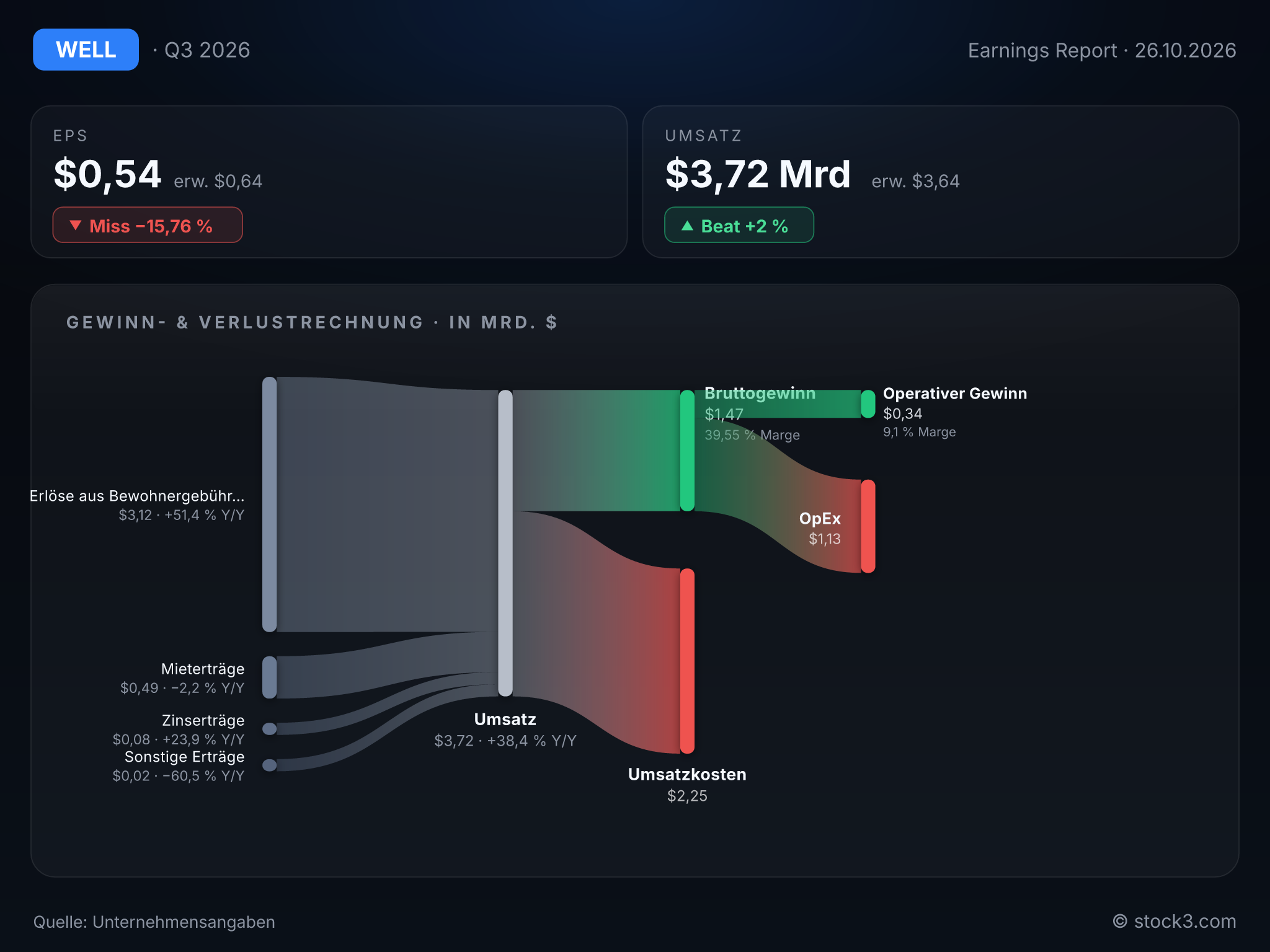Click the red Miss −15,76 % badge
Screen dimensions: 1270x952
(148, 225)
